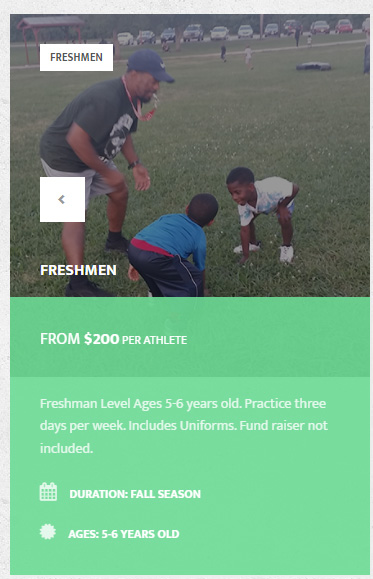Click the Freshman Level description paragraph

coord(184,425)
